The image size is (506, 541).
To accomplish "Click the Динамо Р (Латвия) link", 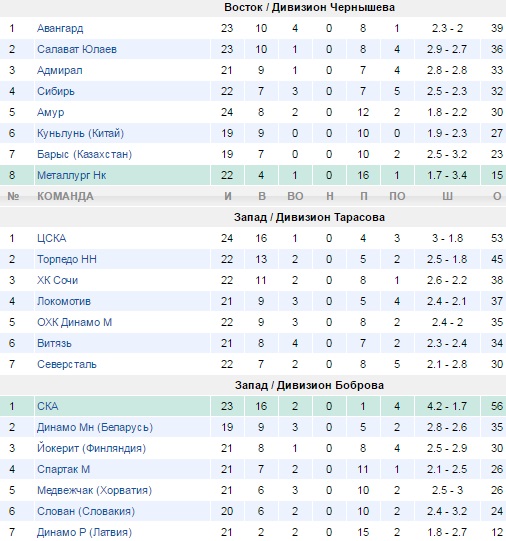I will (85, 532).
